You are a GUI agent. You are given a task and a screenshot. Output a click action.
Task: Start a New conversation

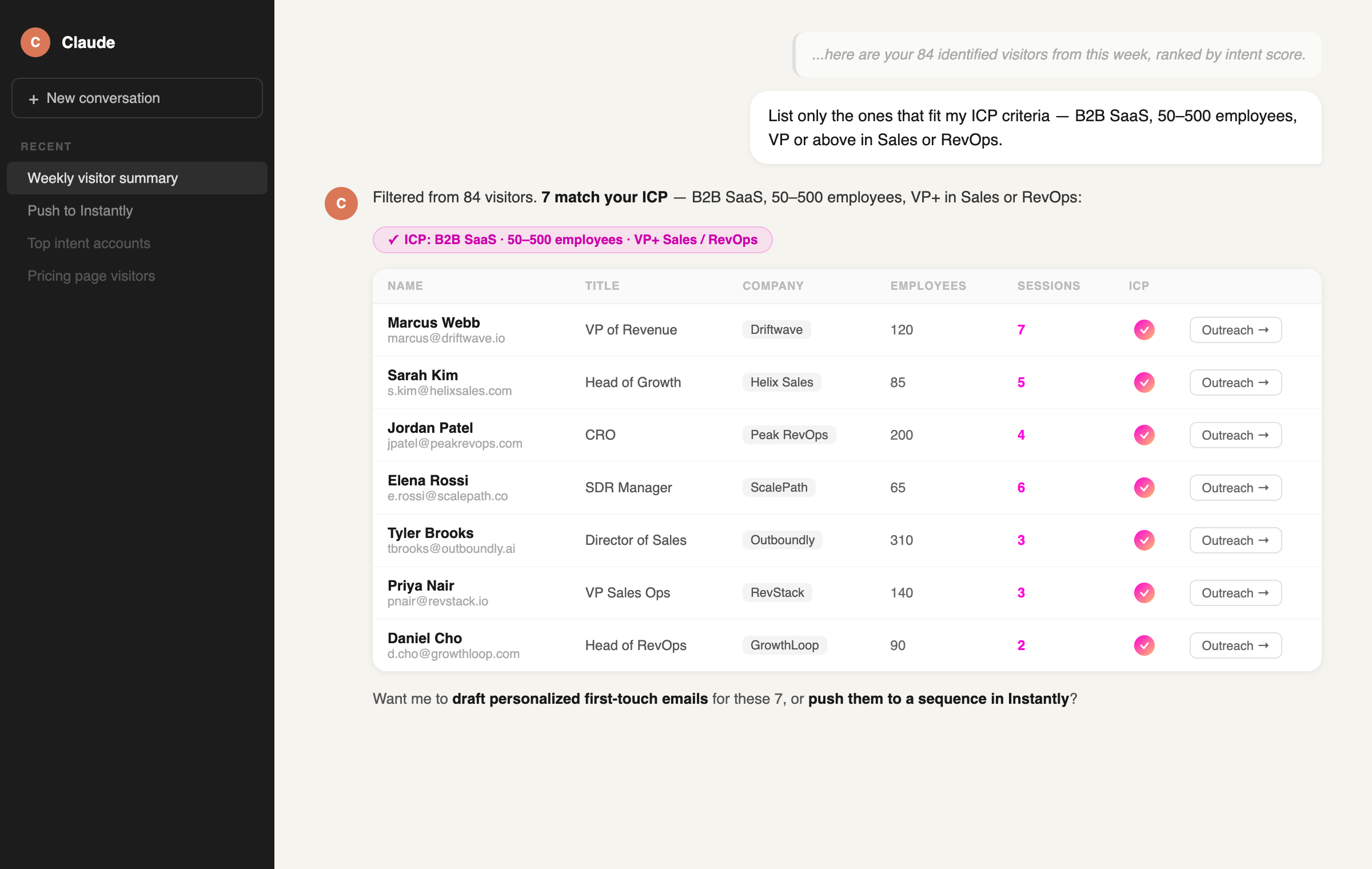pyautogui.click(x=137, y=98)
